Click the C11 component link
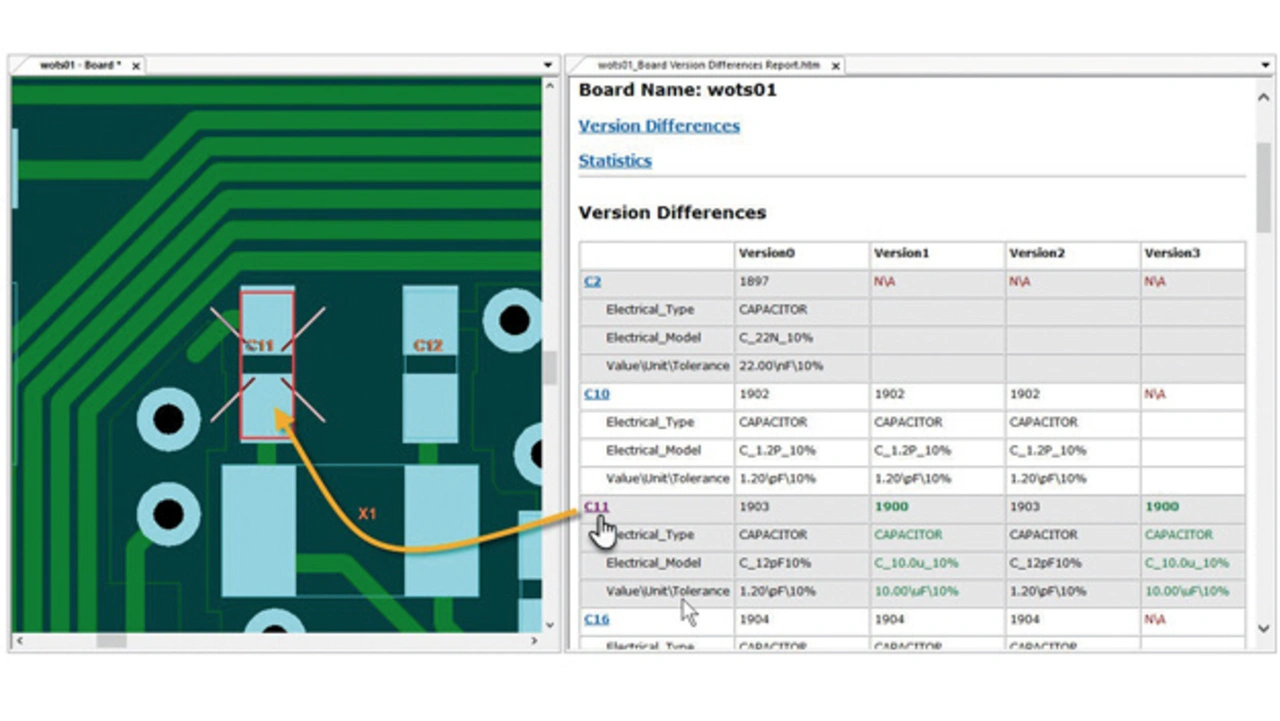1280x721 pixels. (x=596, y=507)
